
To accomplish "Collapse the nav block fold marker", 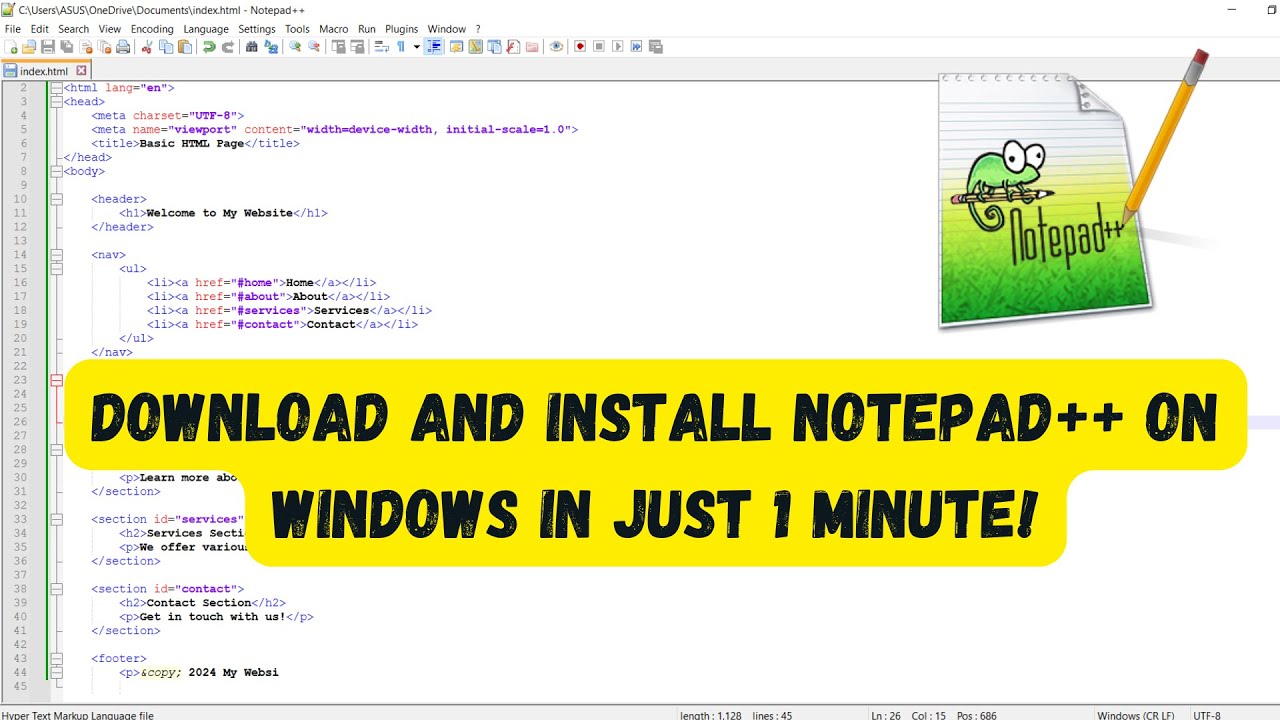I will coord(56,255).
